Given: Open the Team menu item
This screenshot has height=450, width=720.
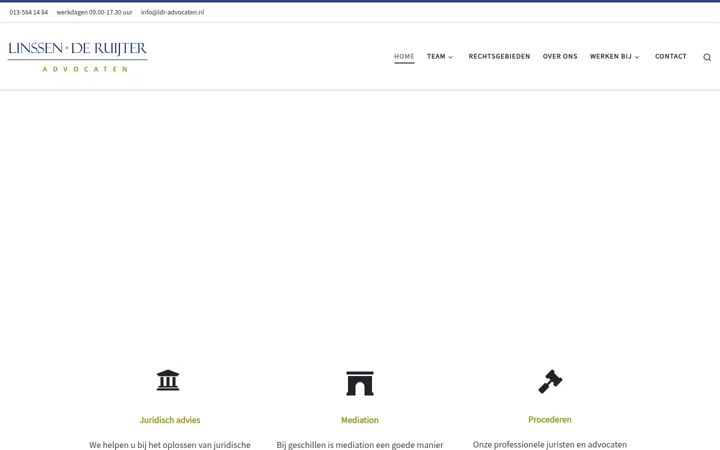Looking at the screenshot, I should 436,56.
